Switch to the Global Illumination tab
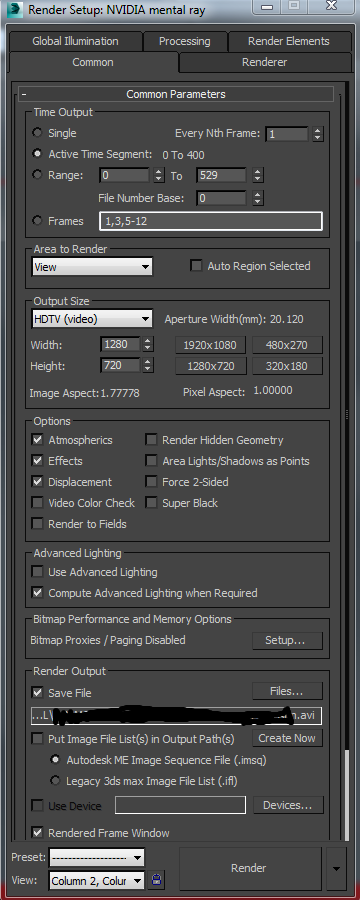 click(75, 41)
